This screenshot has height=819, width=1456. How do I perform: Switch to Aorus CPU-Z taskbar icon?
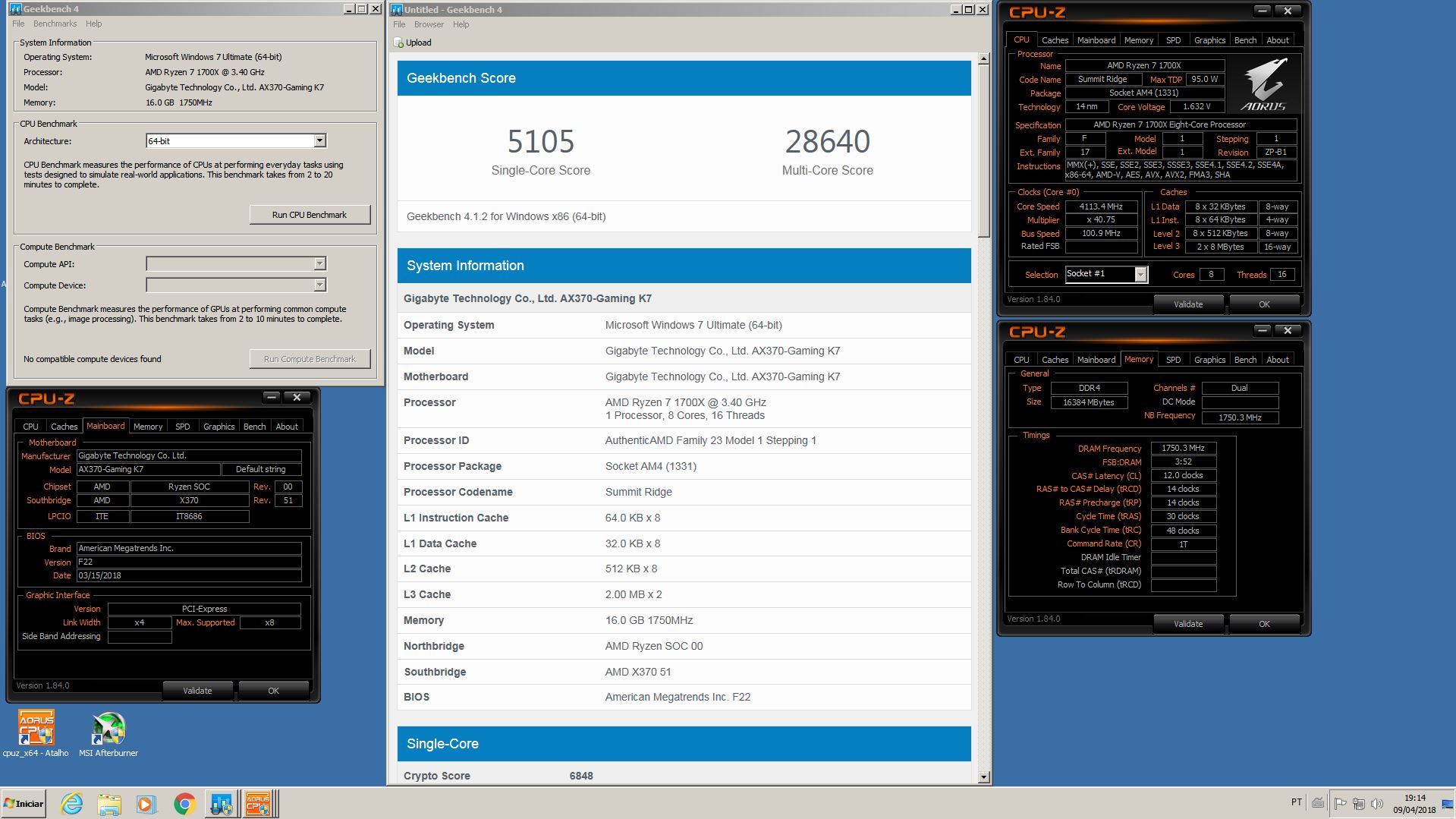(x=258, y=804)
